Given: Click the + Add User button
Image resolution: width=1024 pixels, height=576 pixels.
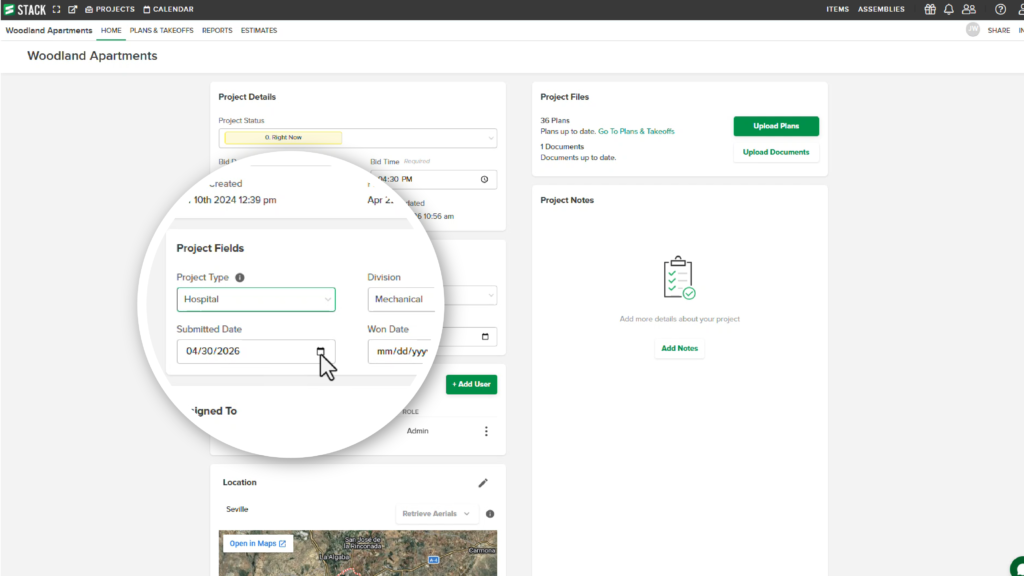Looking at the screenshot, I should coord(472,385).
